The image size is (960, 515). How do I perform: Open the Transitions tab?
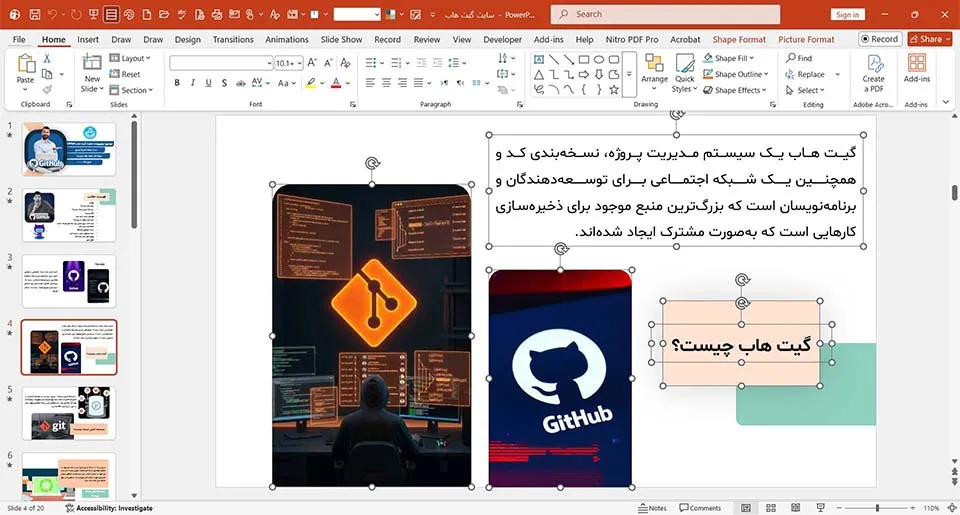[x=233, y=39]
